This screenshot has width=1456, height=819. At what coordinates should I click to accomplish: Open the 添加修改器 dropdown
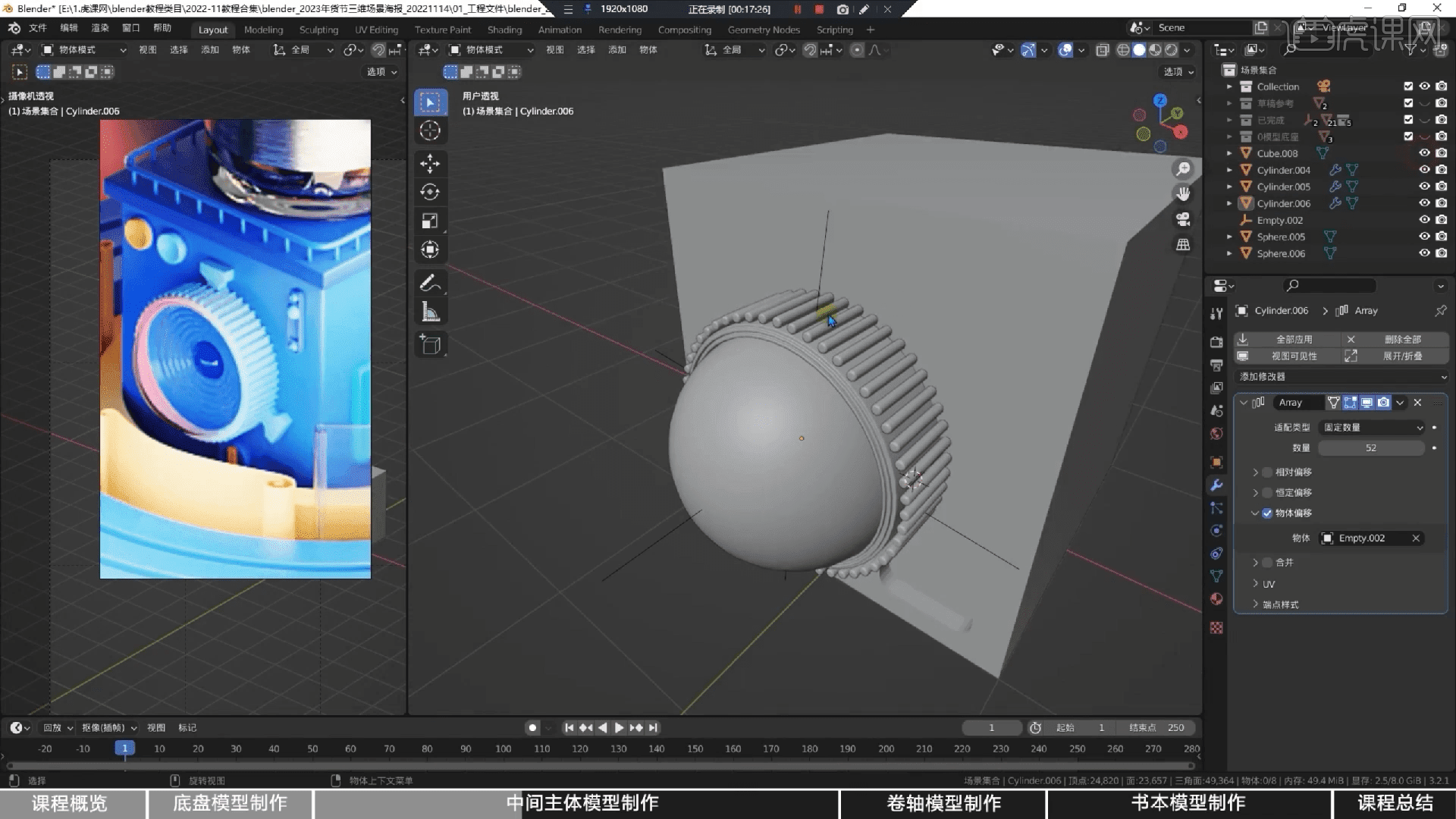[1341, 377]
